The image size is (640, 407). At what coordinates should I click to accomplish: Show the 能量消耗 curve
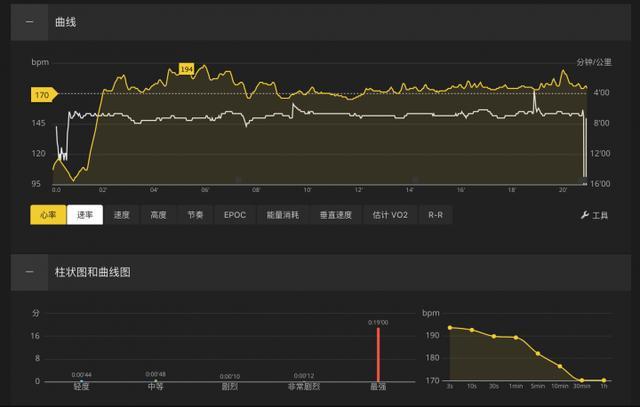tap(282, 215)
